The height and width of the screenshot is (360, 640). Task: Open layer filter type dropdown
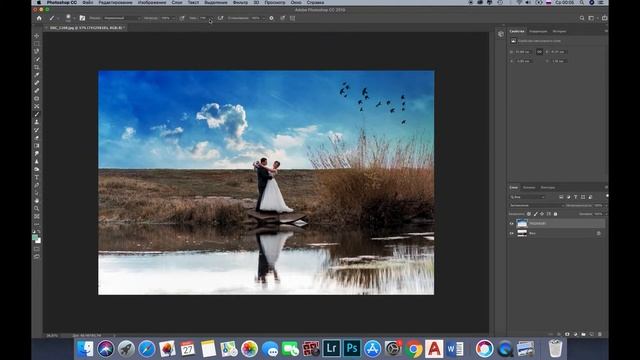(x=527, y=197)
